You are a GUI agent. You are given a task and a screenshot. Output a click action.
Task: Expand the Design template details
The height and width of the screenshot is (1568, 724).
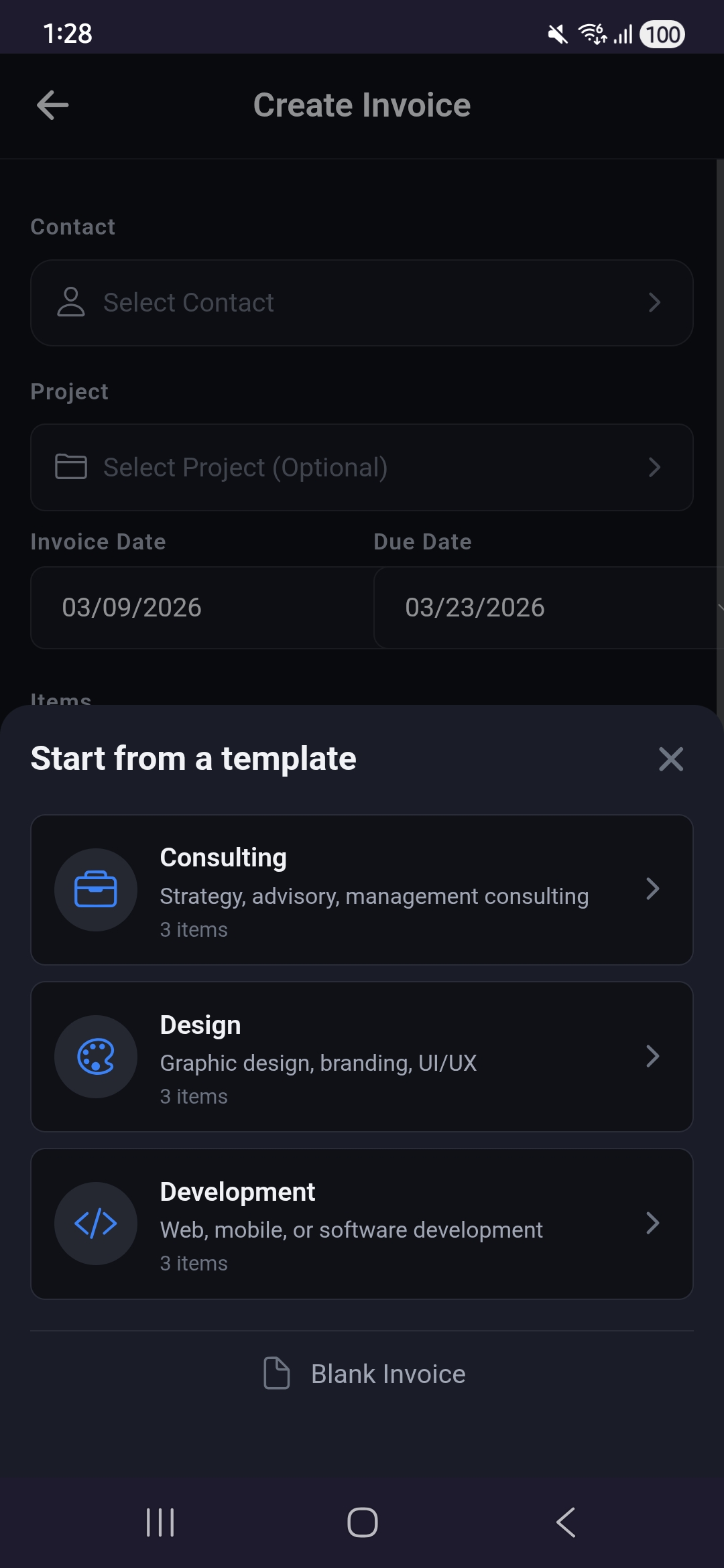654,1057
